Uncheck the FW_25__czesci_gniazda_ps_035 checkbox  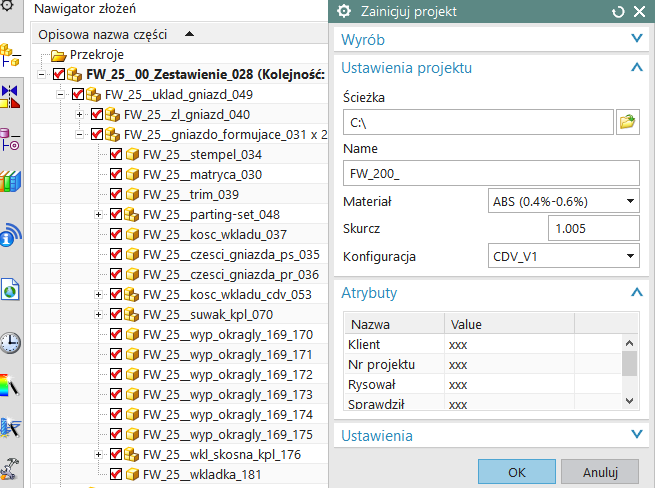tap(116, 254)
